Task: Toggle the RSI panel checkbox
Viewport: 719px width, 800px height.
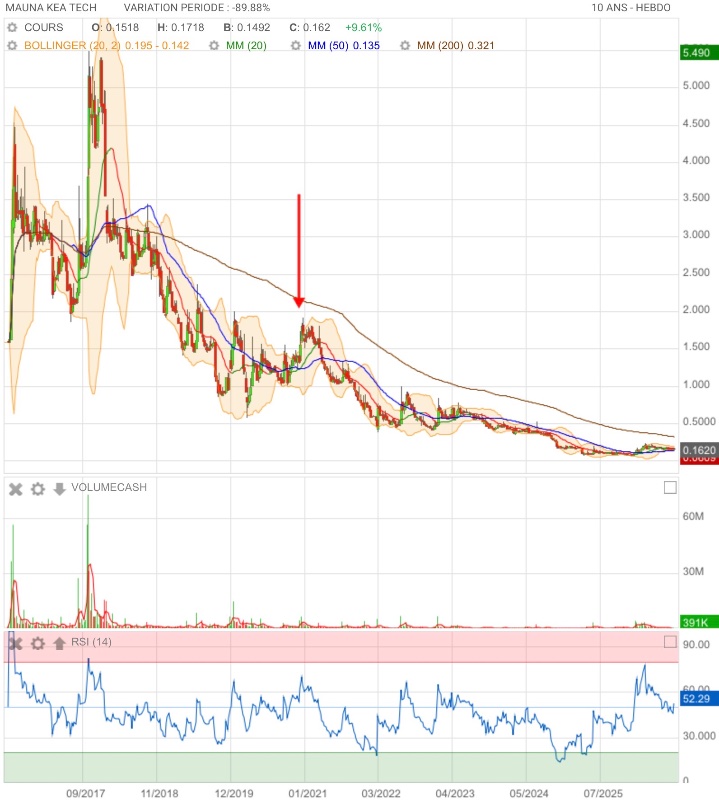Action: tap(670, 642)
